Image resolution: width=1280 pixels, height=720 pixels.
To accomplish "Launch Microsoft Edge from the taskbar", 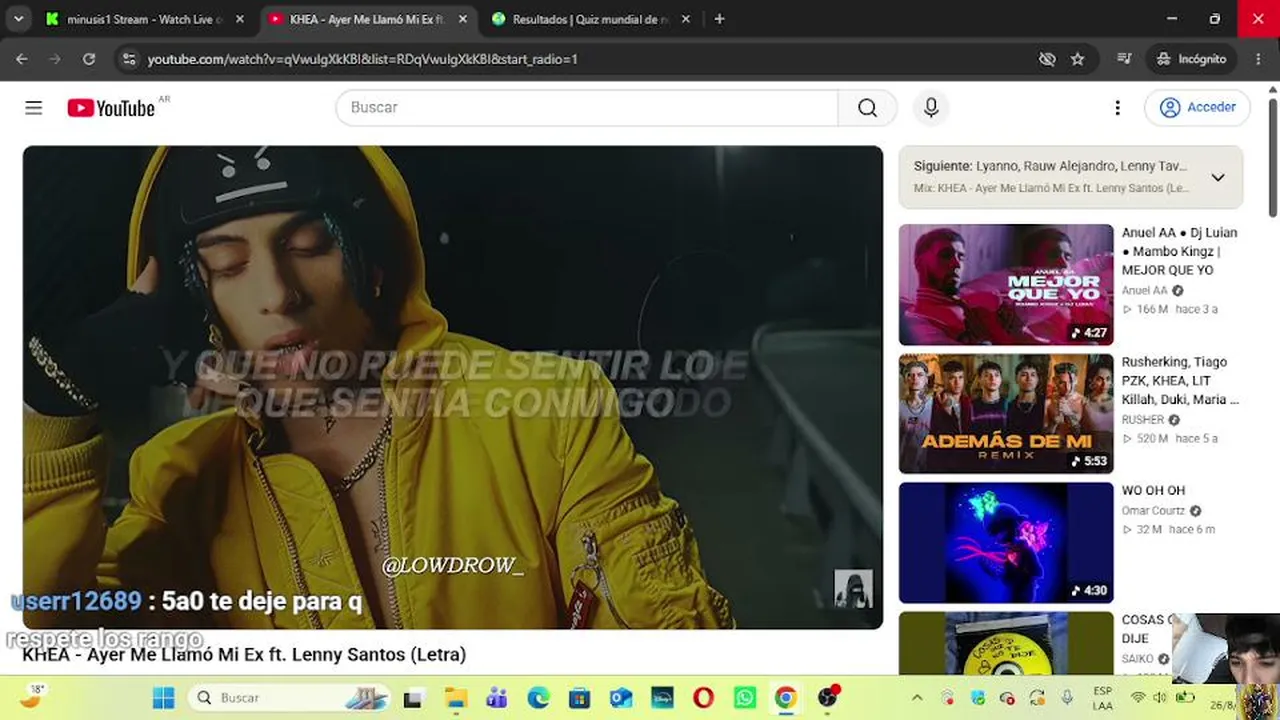I will coord(539,698).
